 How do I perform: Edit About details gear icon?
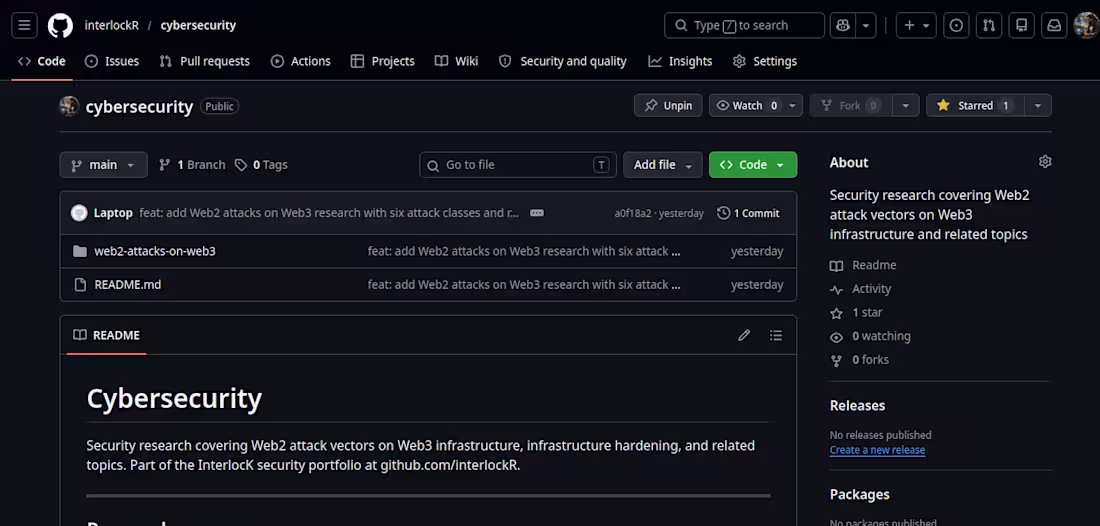pos(1045,162)
